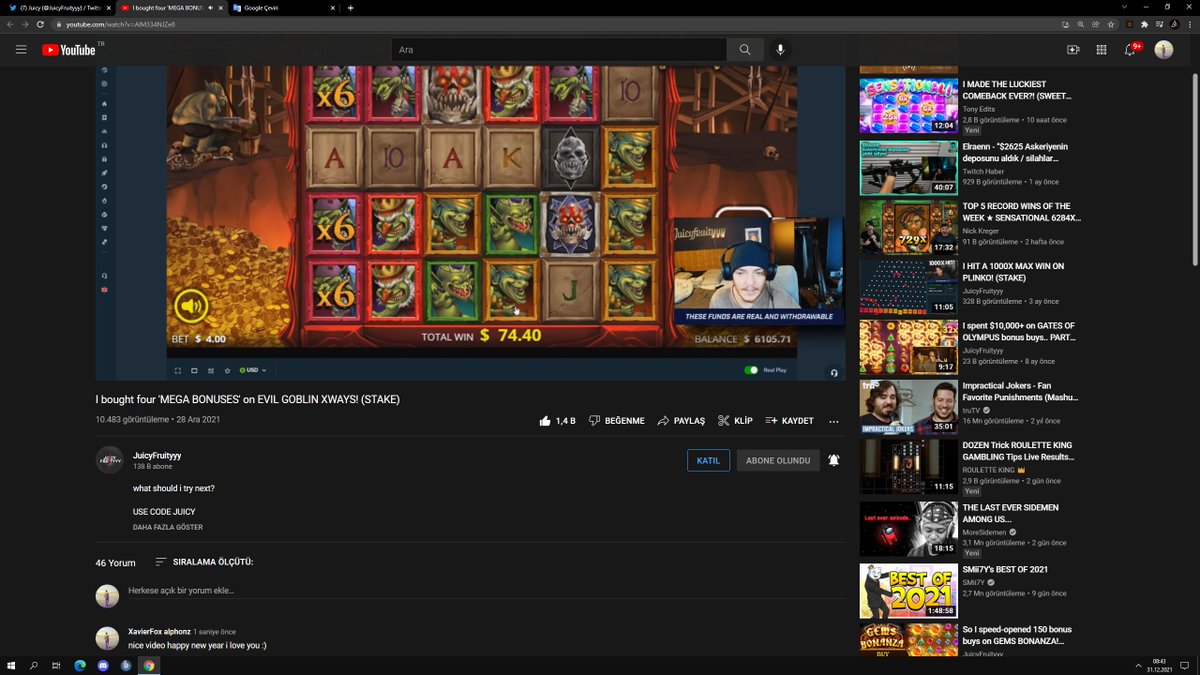Go back with the browser back arrow
The height and width of the screenshot is (675, 1200).
10,23
